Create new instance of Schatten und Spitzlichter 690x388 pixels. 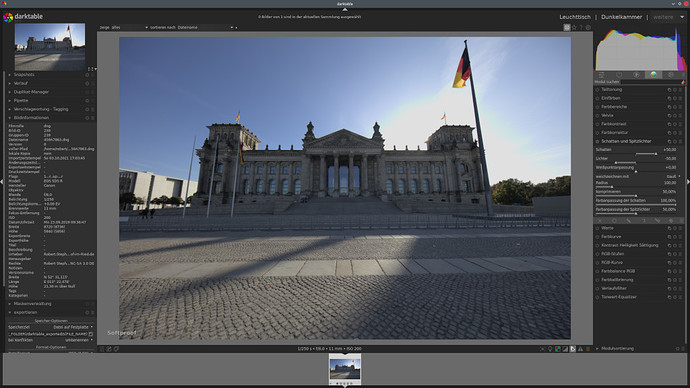click(669, 142)
